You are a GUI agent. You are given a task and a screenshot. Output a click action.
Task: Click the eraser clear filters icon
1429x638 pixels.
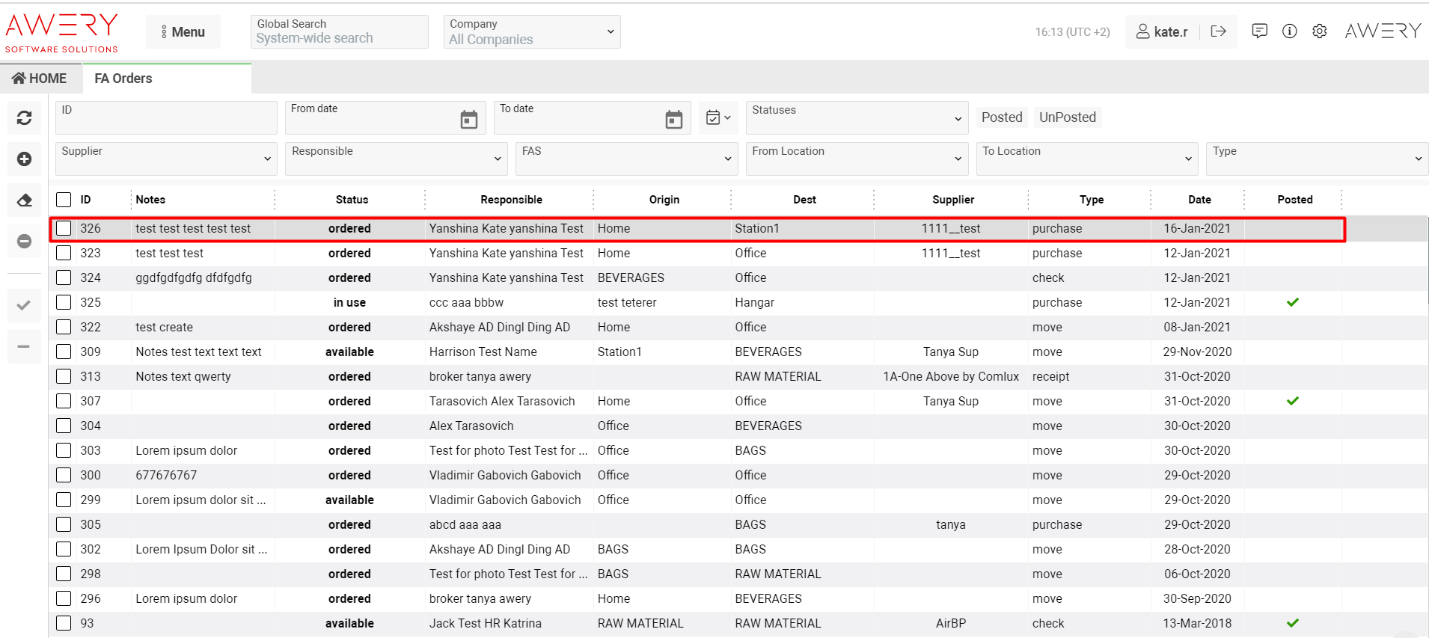coord(25,201)
